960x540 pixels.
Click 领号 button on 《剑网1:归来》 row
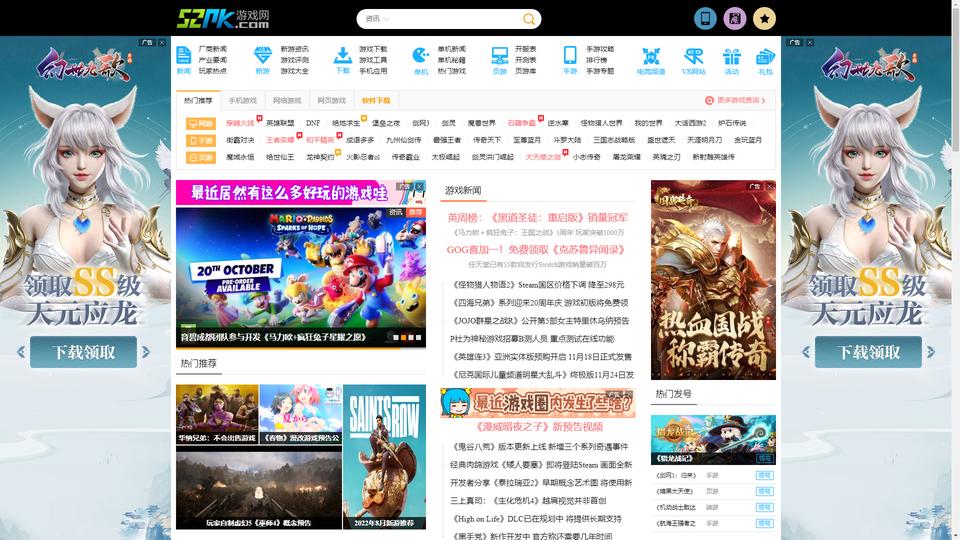pyautogui.click(x=765, y=476)
